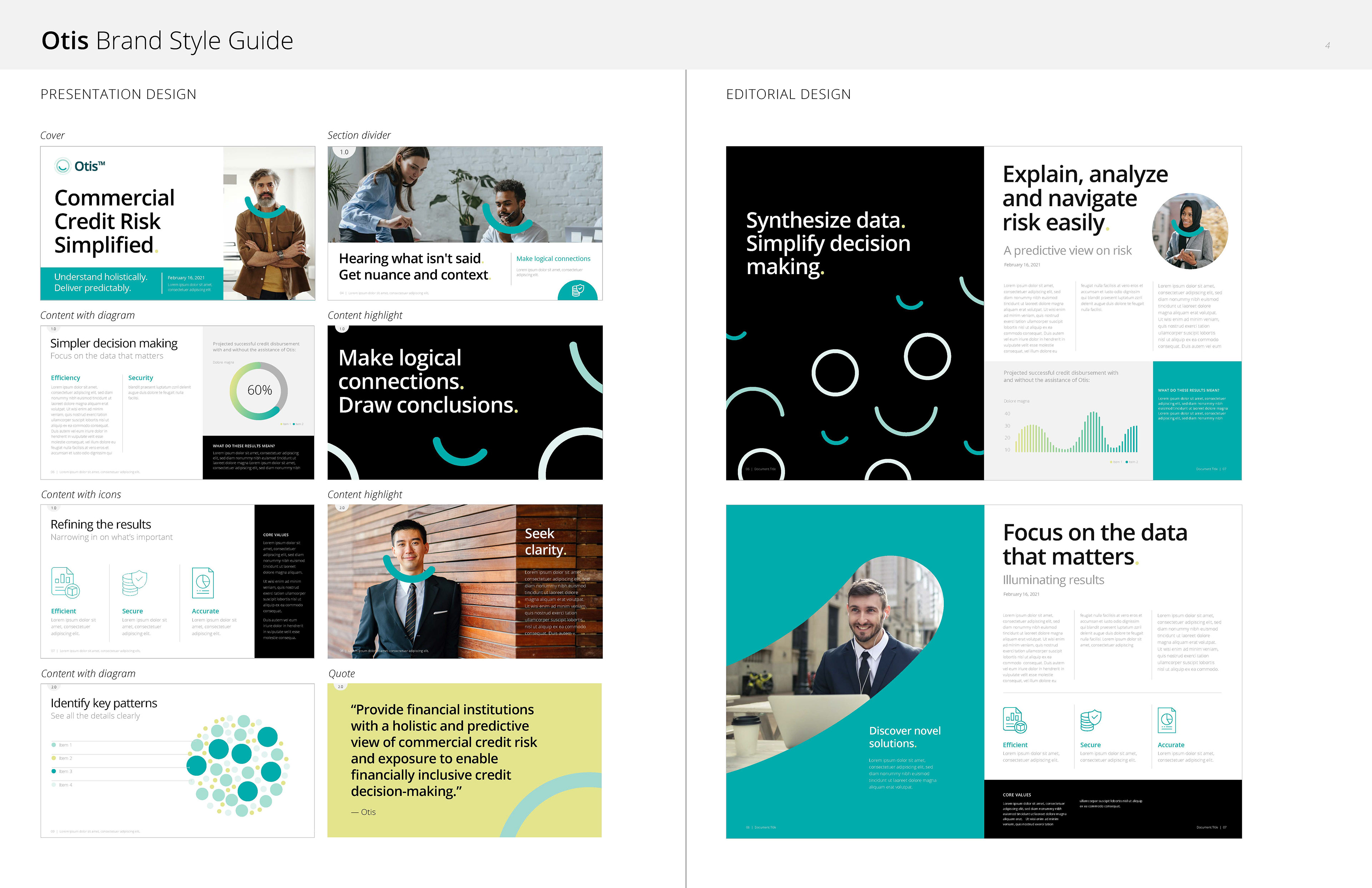Viewport: 1372px width, 888px height.
Task: Click the 'Item 3' legend entry
Action: coord(62,772)
